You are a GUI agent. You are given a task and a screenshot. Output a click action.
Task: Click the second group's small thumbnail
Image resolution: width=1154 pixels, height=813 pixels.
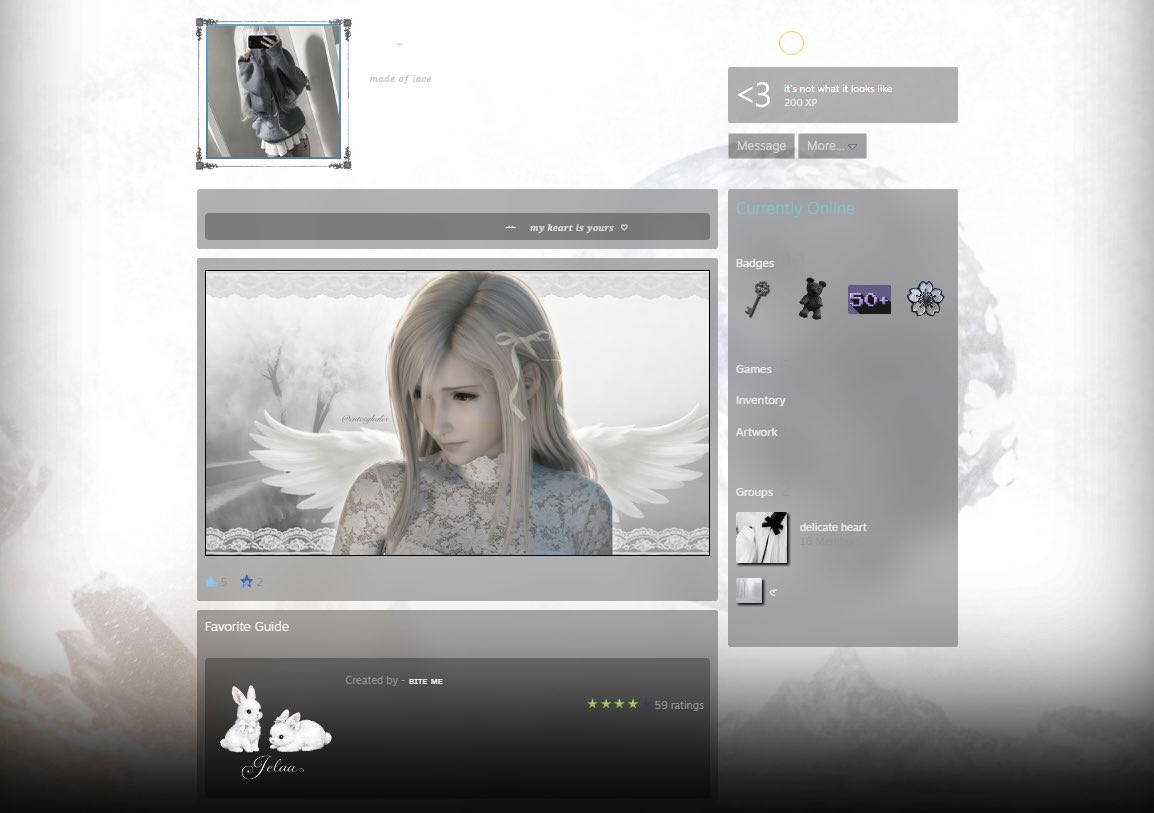749,591
